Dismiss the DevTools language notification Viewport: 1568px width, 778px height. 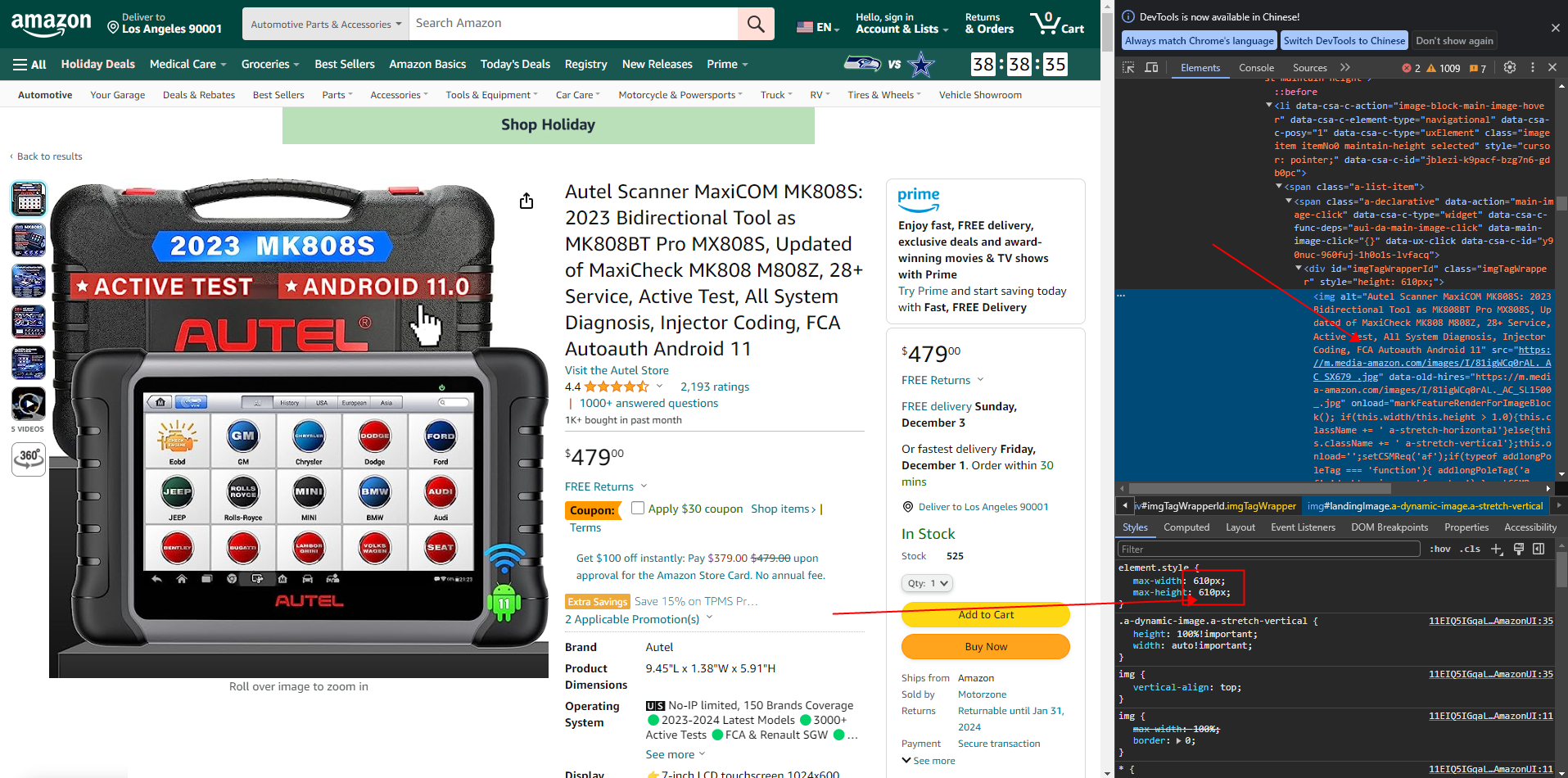(1555, 28)
